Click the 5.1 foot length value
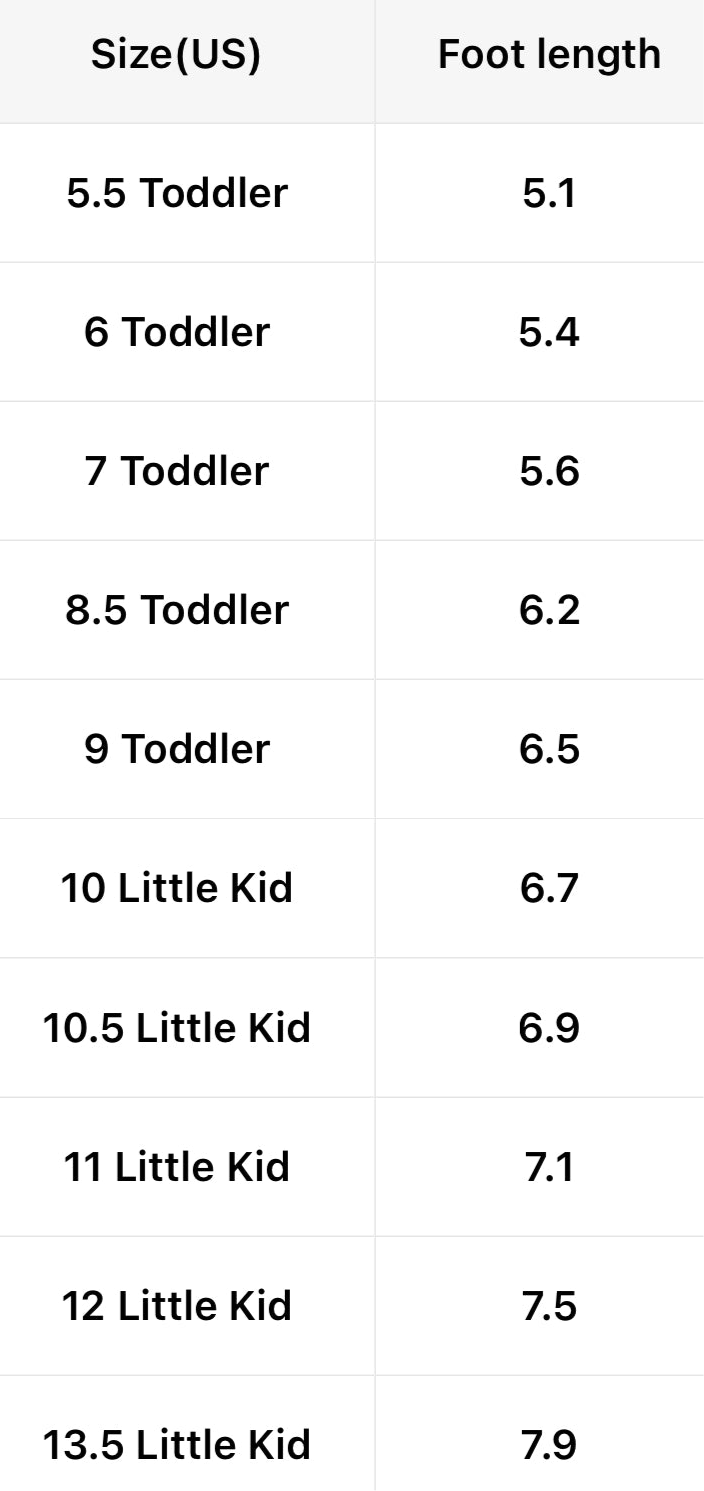This screenshot has width=704, height=1491. coord(549,193)
